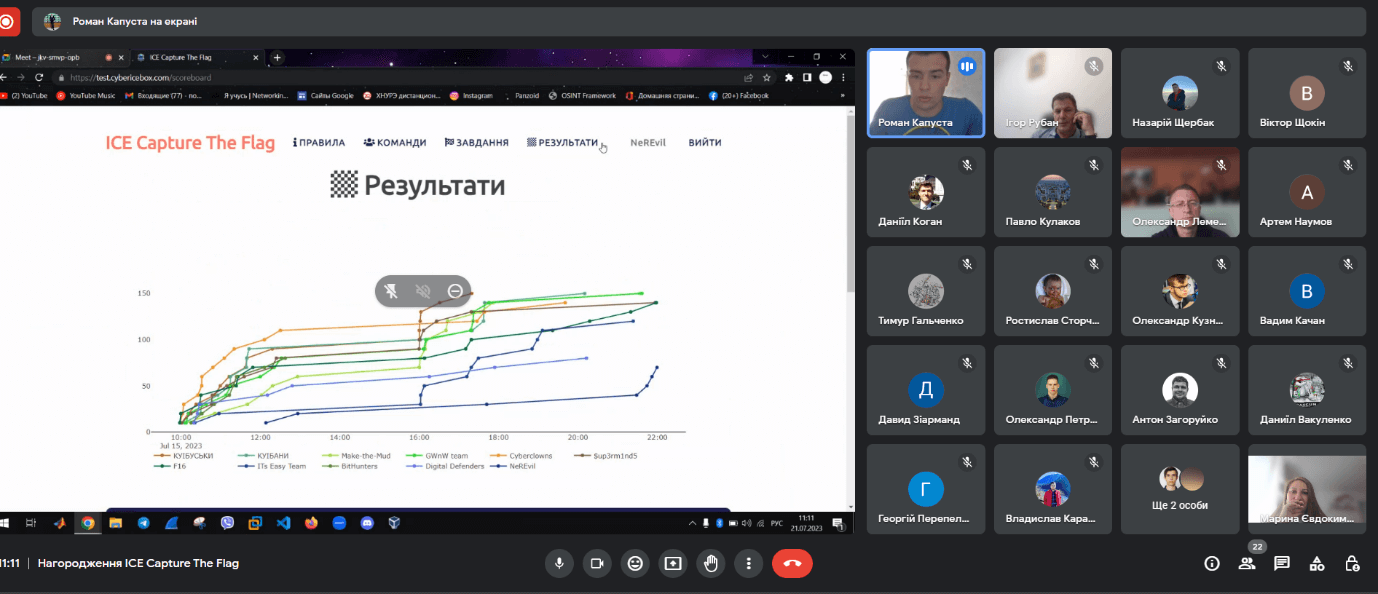Expand the three-dot more options menu

click(748, 563)
